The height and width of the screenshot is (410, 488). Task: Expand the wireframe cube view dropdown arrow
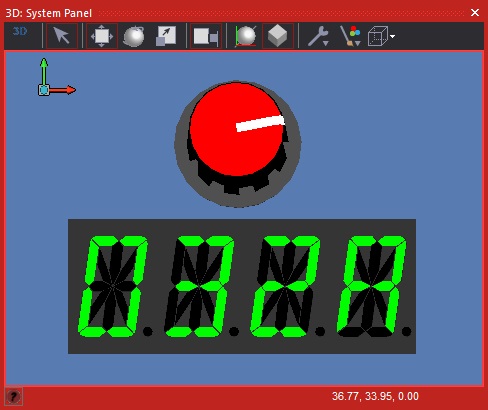click(392, 36)
